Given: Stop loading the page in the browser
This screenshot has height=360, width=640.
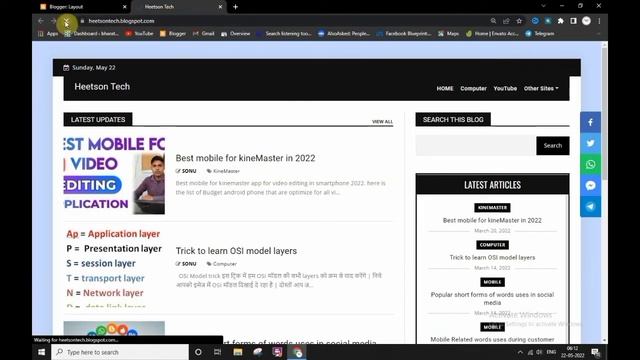Looking at the screenshot, I should point(67,21).
